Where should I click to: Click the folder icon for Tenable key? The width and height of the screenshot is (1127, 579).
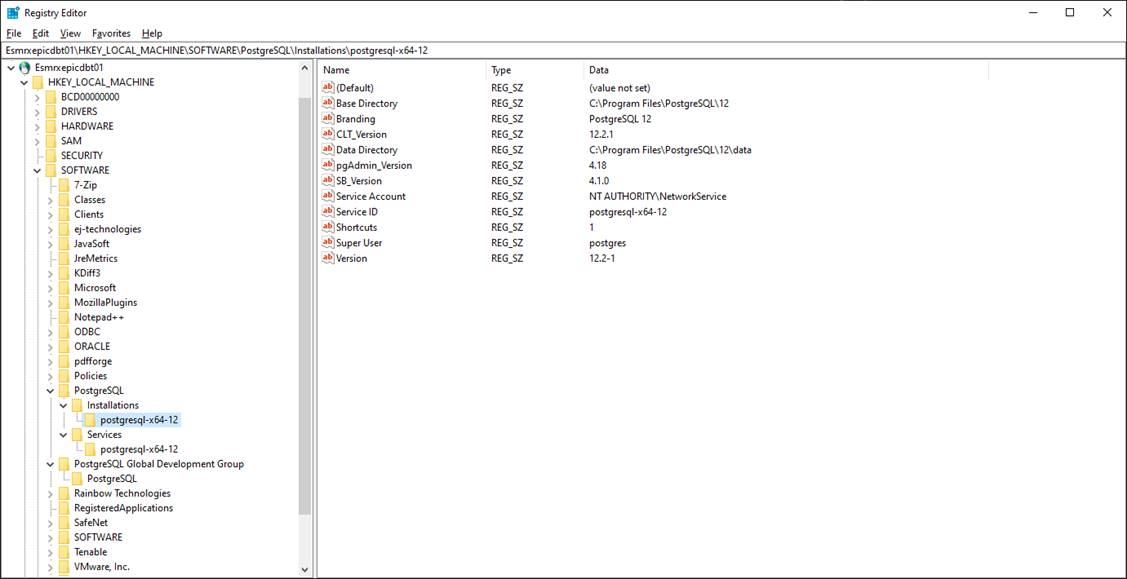tap(64, 552)
